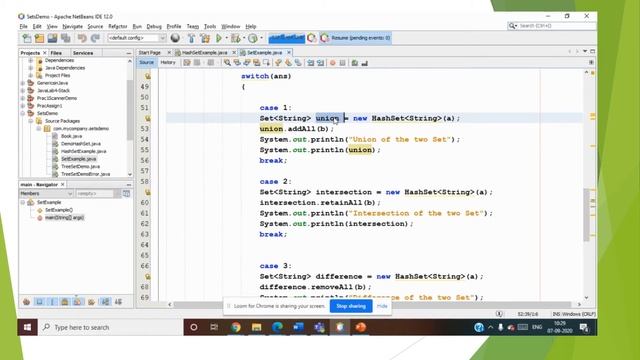Viewport: 640px width, 360px height.
Task: Open the Members dropdown in Navigator
Action: point(47,193)
